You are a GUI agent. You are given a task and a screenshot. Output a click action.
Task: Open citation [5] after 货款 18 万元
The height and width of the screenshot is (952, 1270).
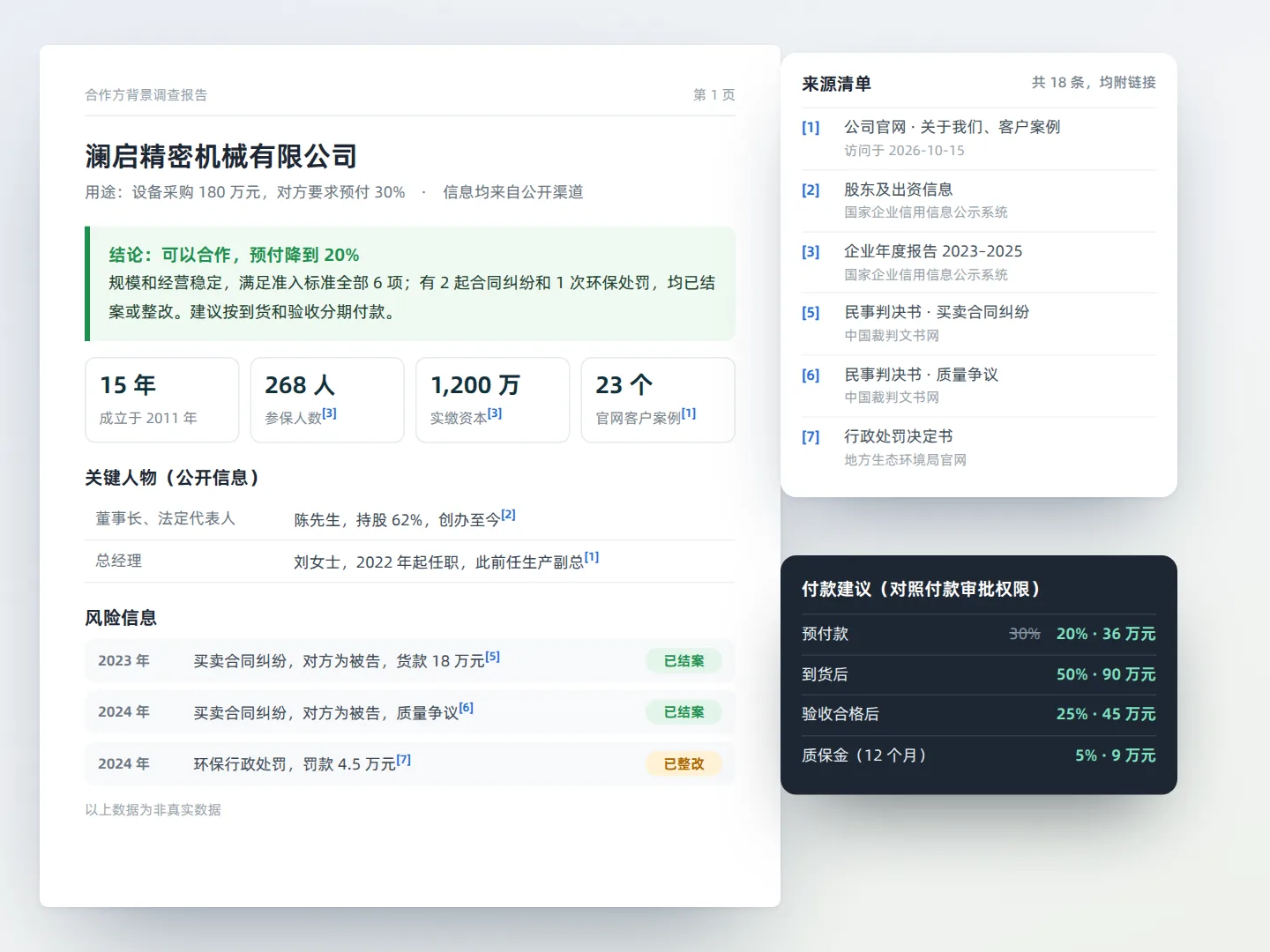(x=493, y=657)
